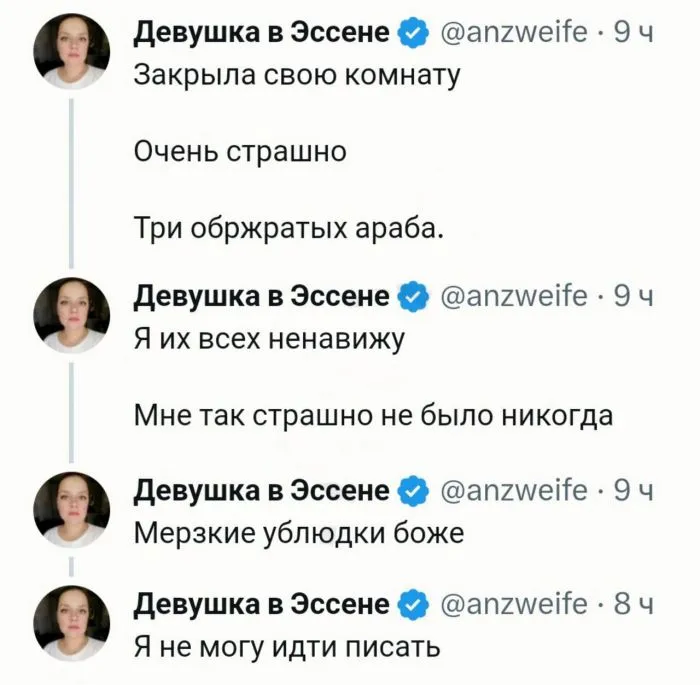Click @anzweife handle on the "Закрыла свою комнату" tweet

click(515, 34)
